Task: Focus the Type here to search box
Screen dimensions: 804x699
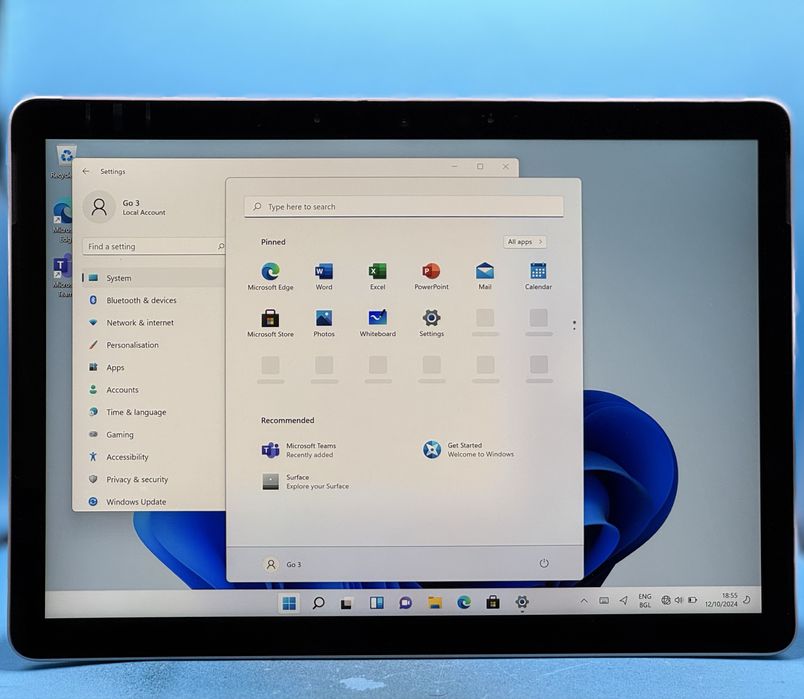Action: (404, 207)
